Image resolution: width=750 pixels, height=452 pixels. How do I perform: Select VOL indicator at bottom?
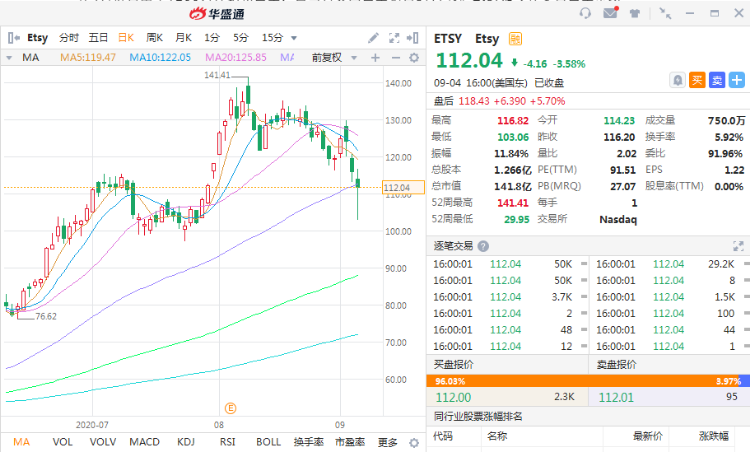(62, 442)
